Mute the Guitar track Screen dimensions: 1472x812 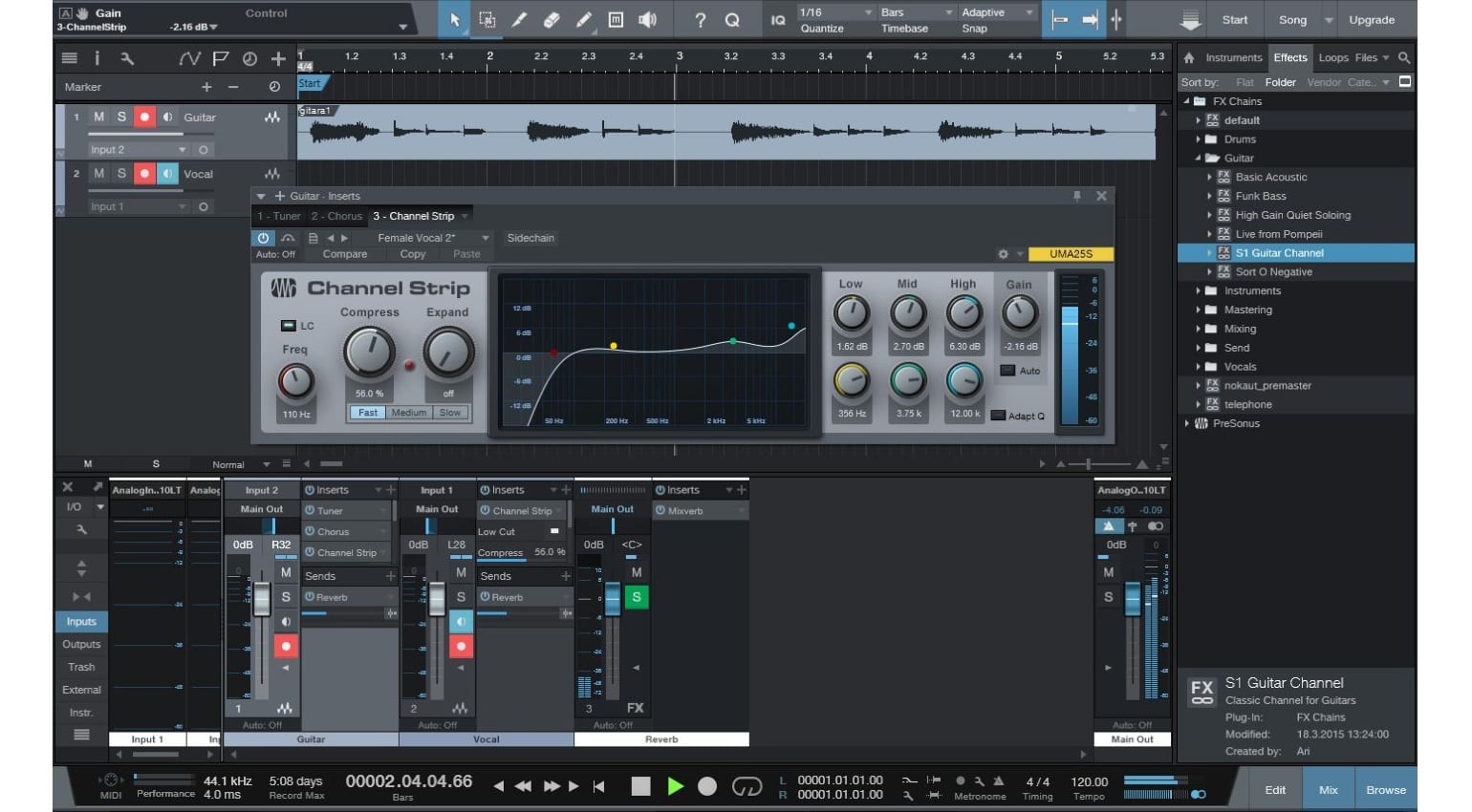[x=99, y=117]
